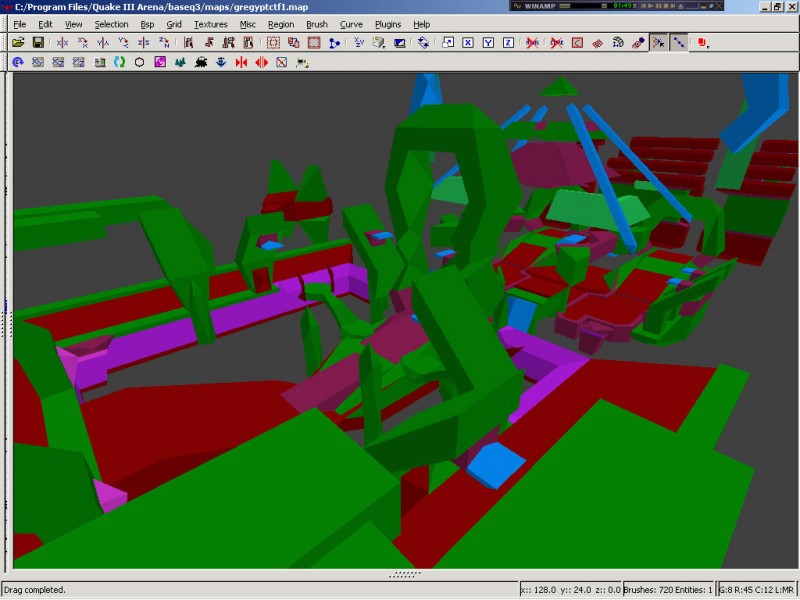Click the overlapping squares CSG Merge icon
Screen dimensions: 800x600
pyautogui.click(x=294, y=43)
